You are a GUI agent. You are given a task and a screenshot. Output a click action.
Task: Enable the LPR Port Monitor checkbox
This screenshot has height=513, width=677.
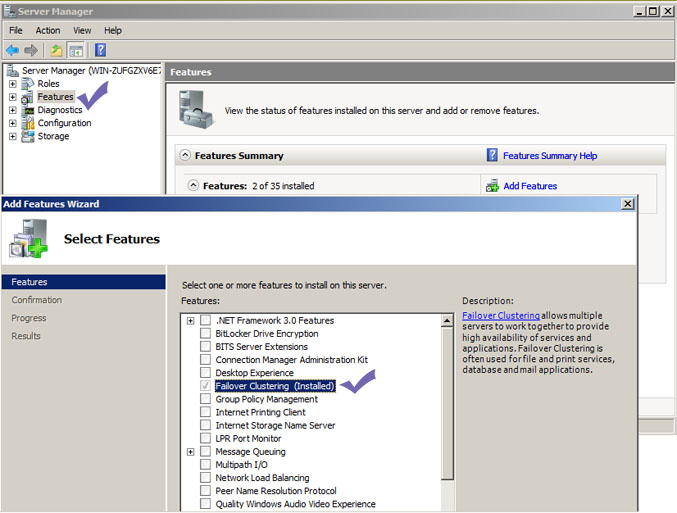pyautogui.click(x=206, y=438)
